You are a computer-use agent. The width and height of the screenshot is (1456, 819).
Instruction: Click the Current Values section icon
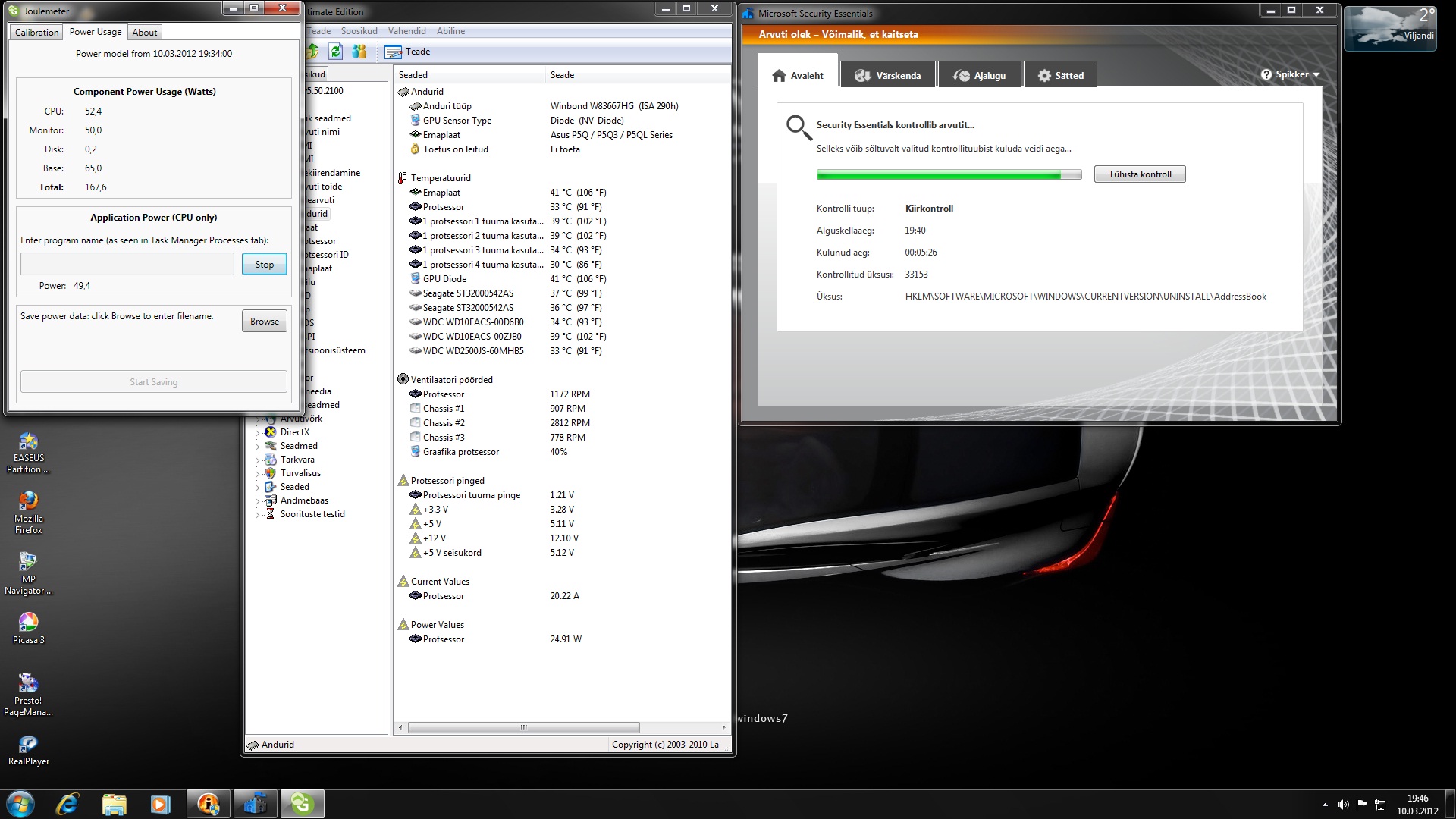point(403,582)
